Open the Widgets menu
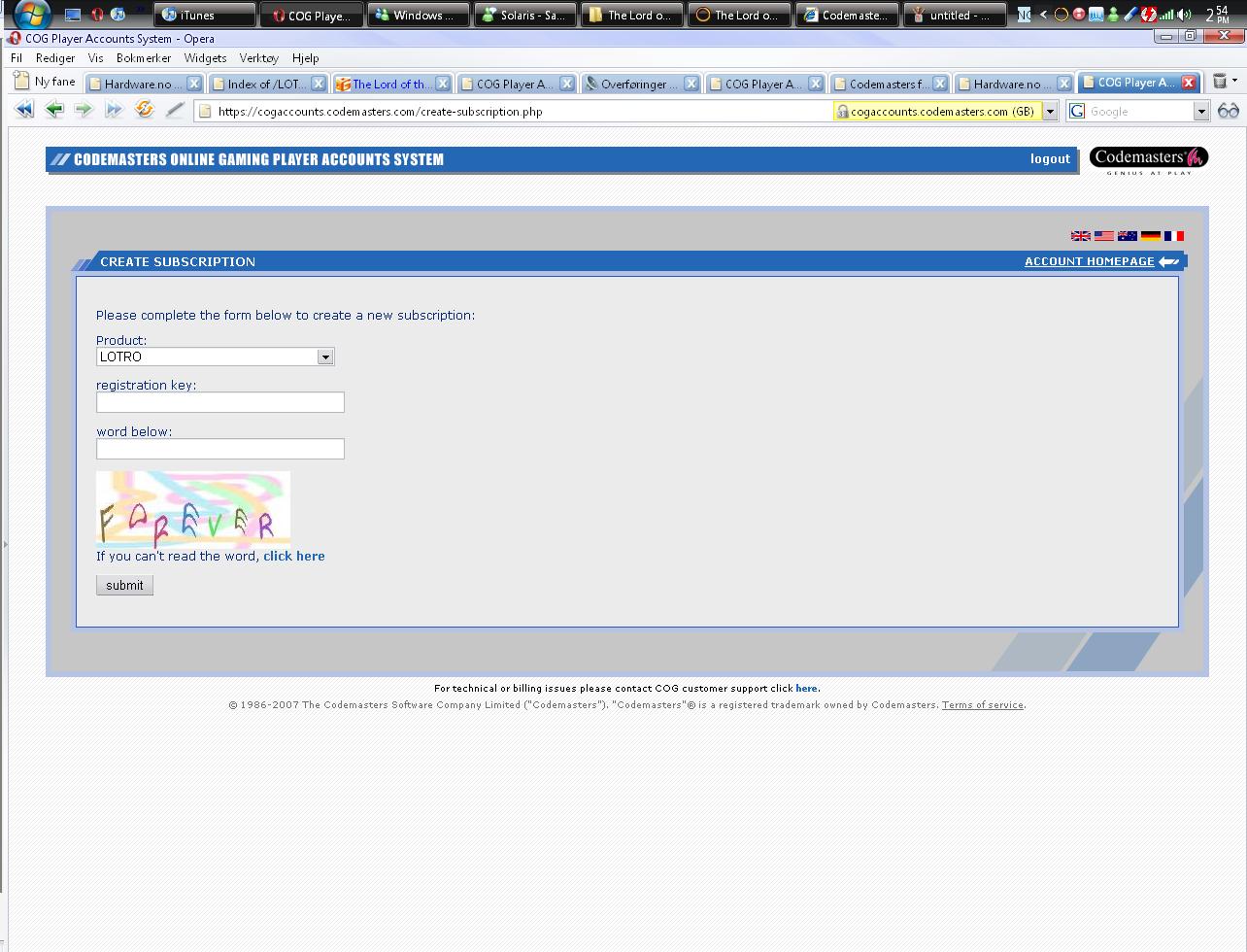The image size is (1247, 952). (205, 58)
